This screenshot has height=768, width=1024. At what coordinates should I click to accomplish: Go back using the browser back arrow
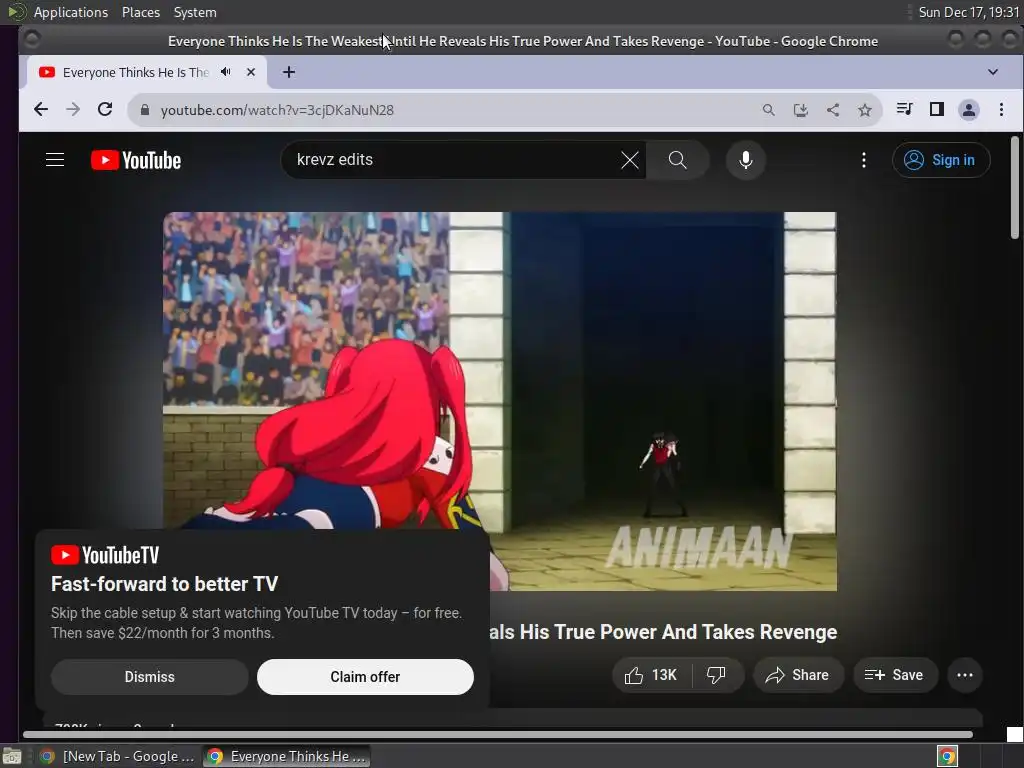[x=40, y=110]
